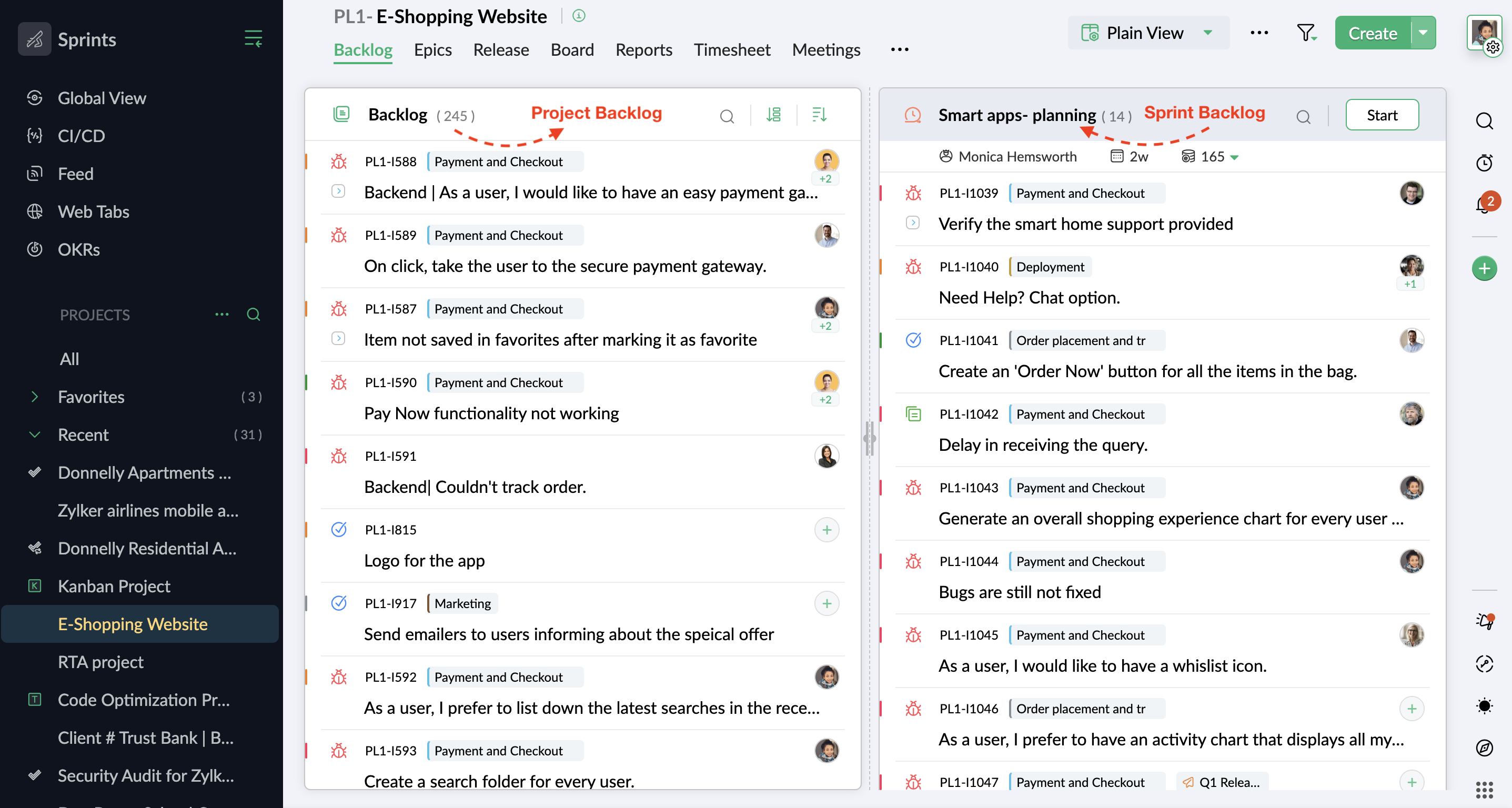Viewport: 1512px width, 808px height.
Task: Click the panel splitter handle
Action: [x=869, y=438]
